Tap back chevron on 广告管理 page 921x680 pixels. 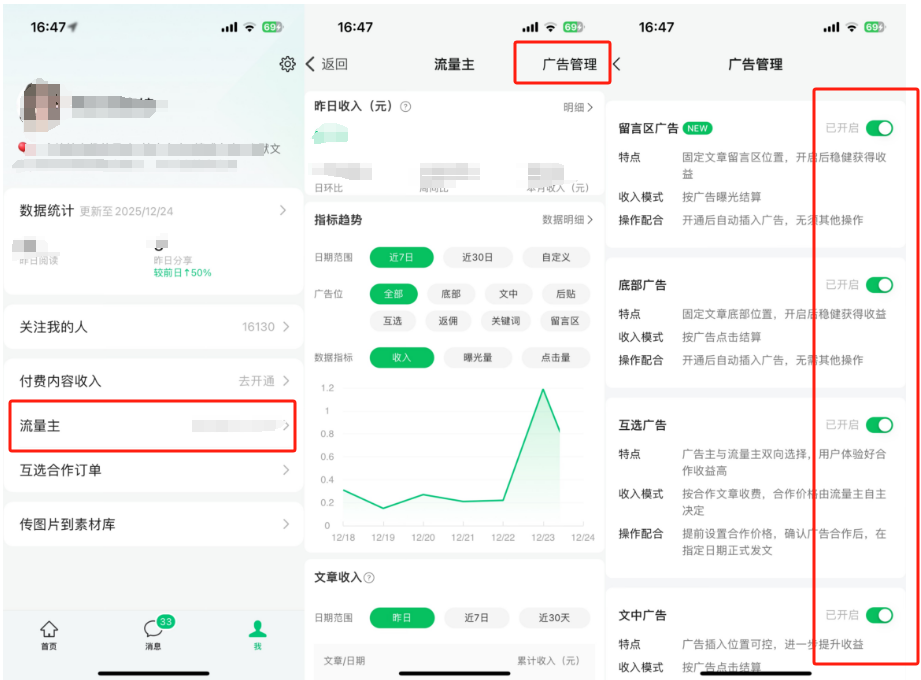(616, 64)
